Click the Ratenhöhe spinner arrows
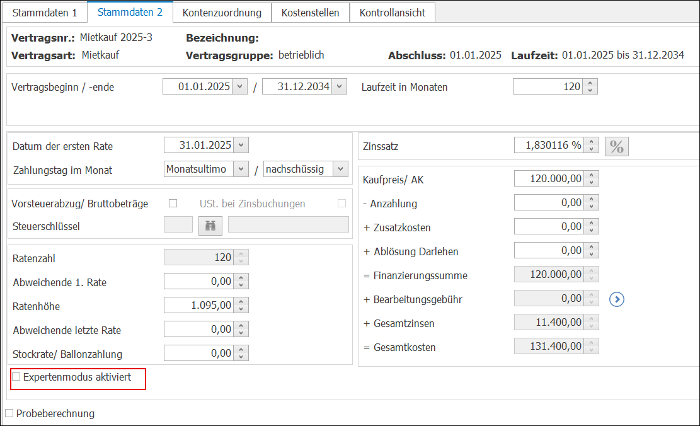Screen dimensions: 700x426 click(241, 305)
